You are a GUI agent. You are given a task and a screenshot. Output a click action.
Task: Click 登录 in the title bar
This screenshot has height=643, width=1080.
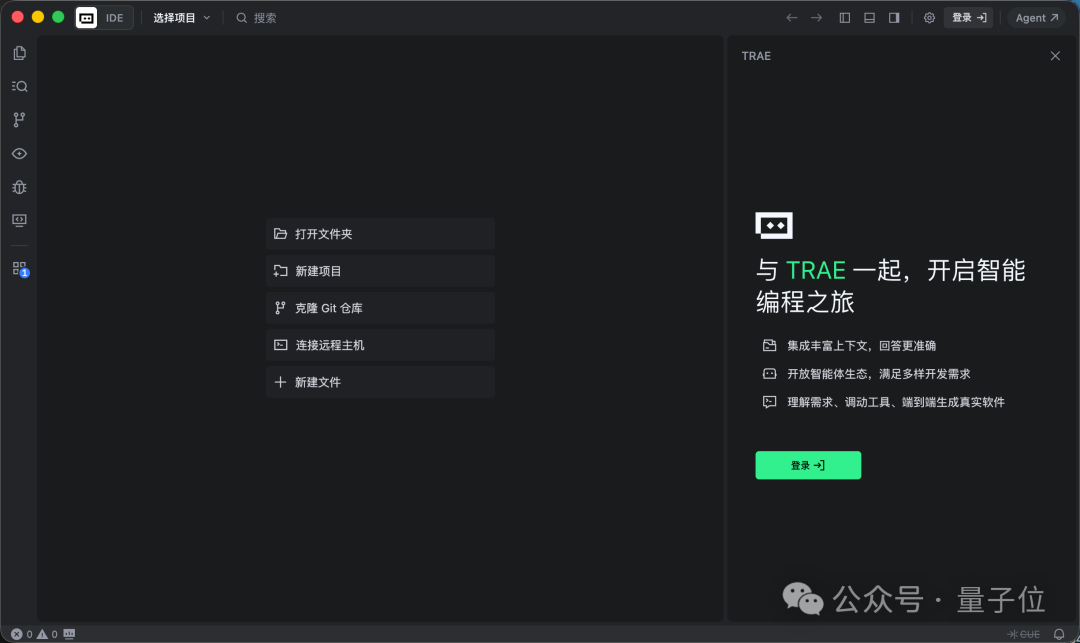point(968,18)
